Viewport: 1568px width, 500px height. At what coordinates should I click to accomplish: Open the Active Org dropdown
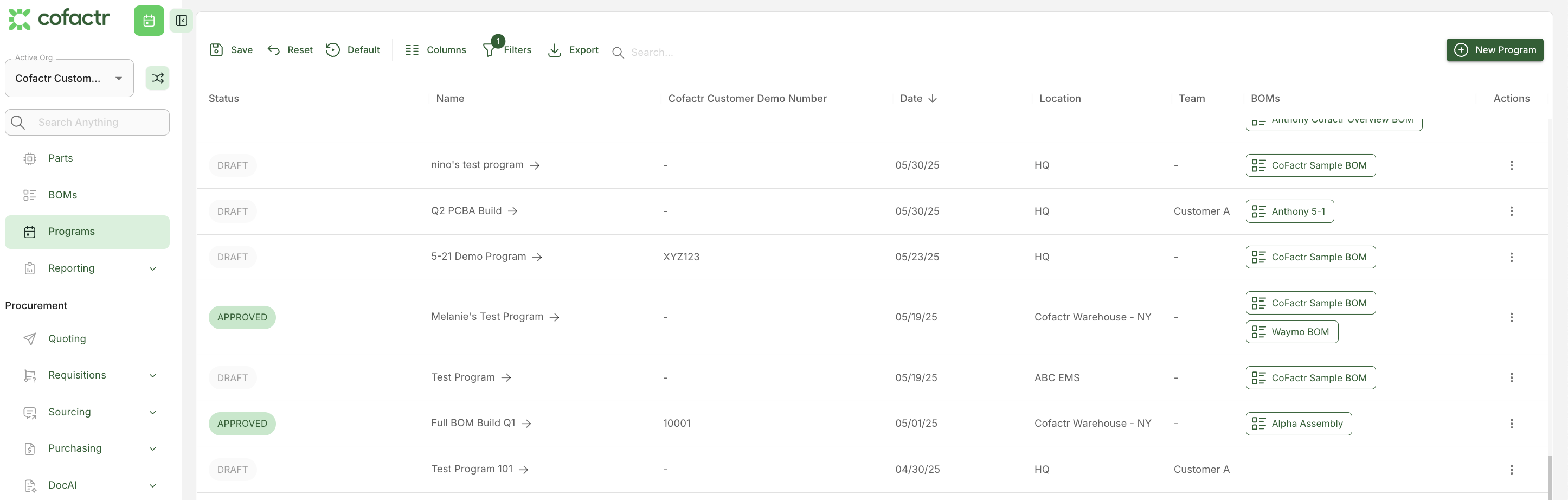click(x=69, y=78)
